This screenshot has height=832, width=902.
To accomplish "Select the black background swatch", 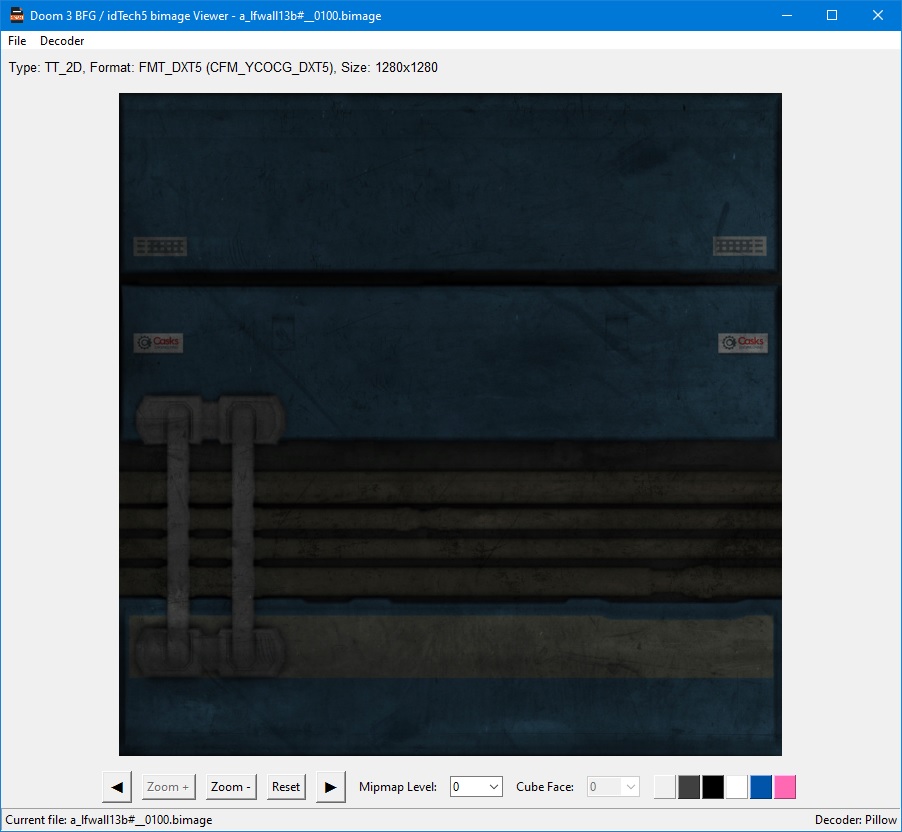I will coord(713,787).
